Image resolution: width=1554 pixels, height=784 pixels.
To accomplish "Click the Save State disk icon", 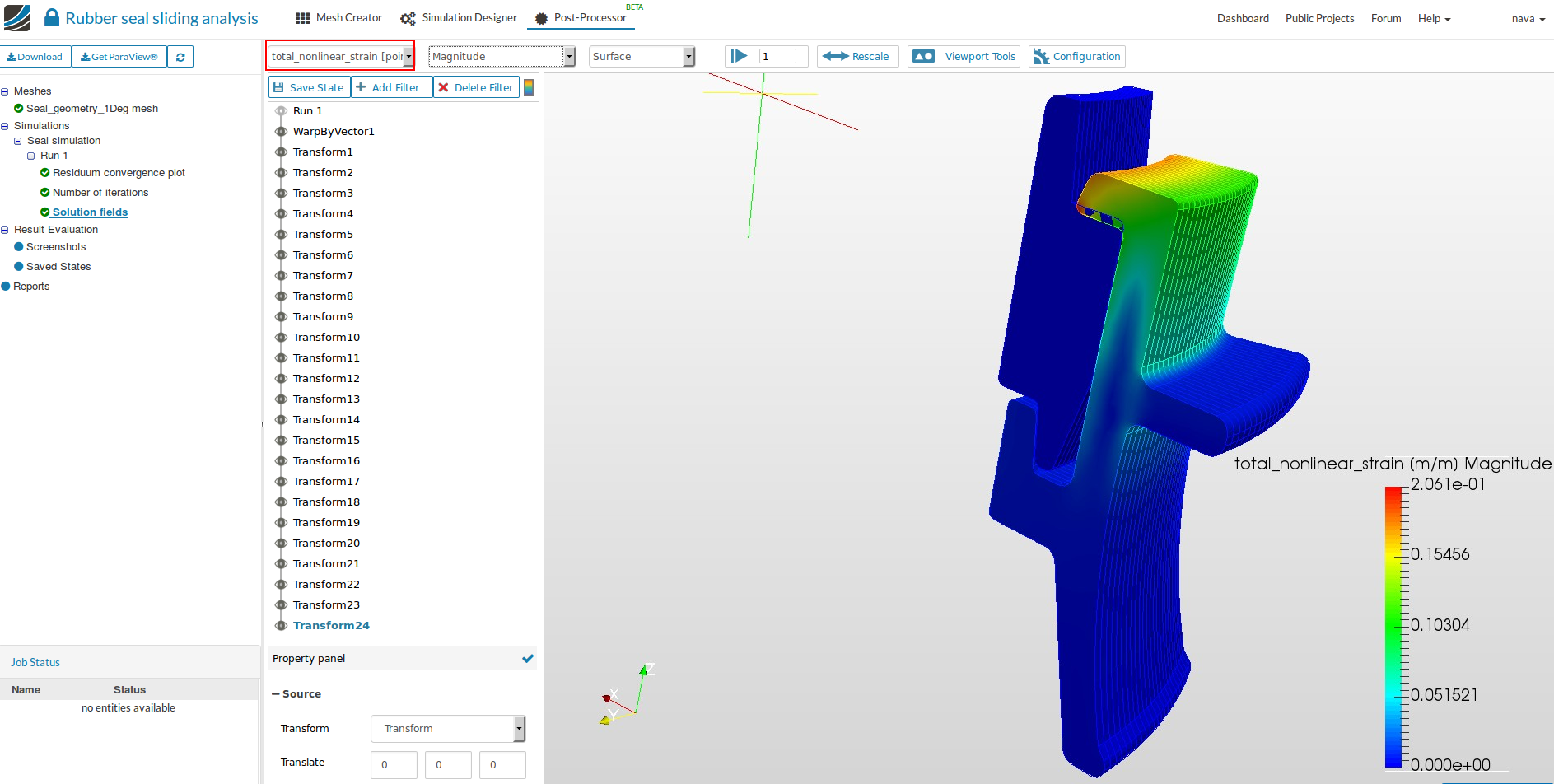I will coord(282,86).
